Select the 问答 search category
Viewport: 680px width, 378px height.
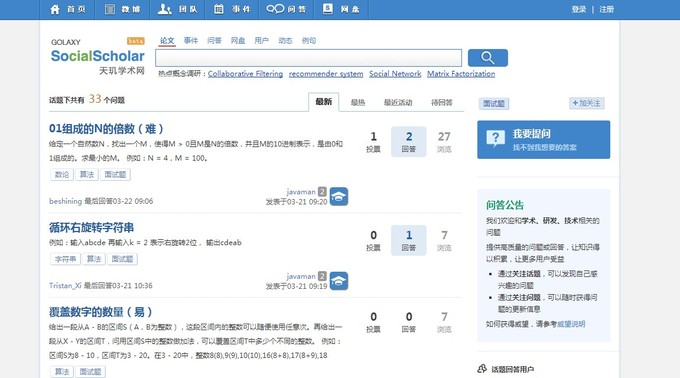point(214,41)
